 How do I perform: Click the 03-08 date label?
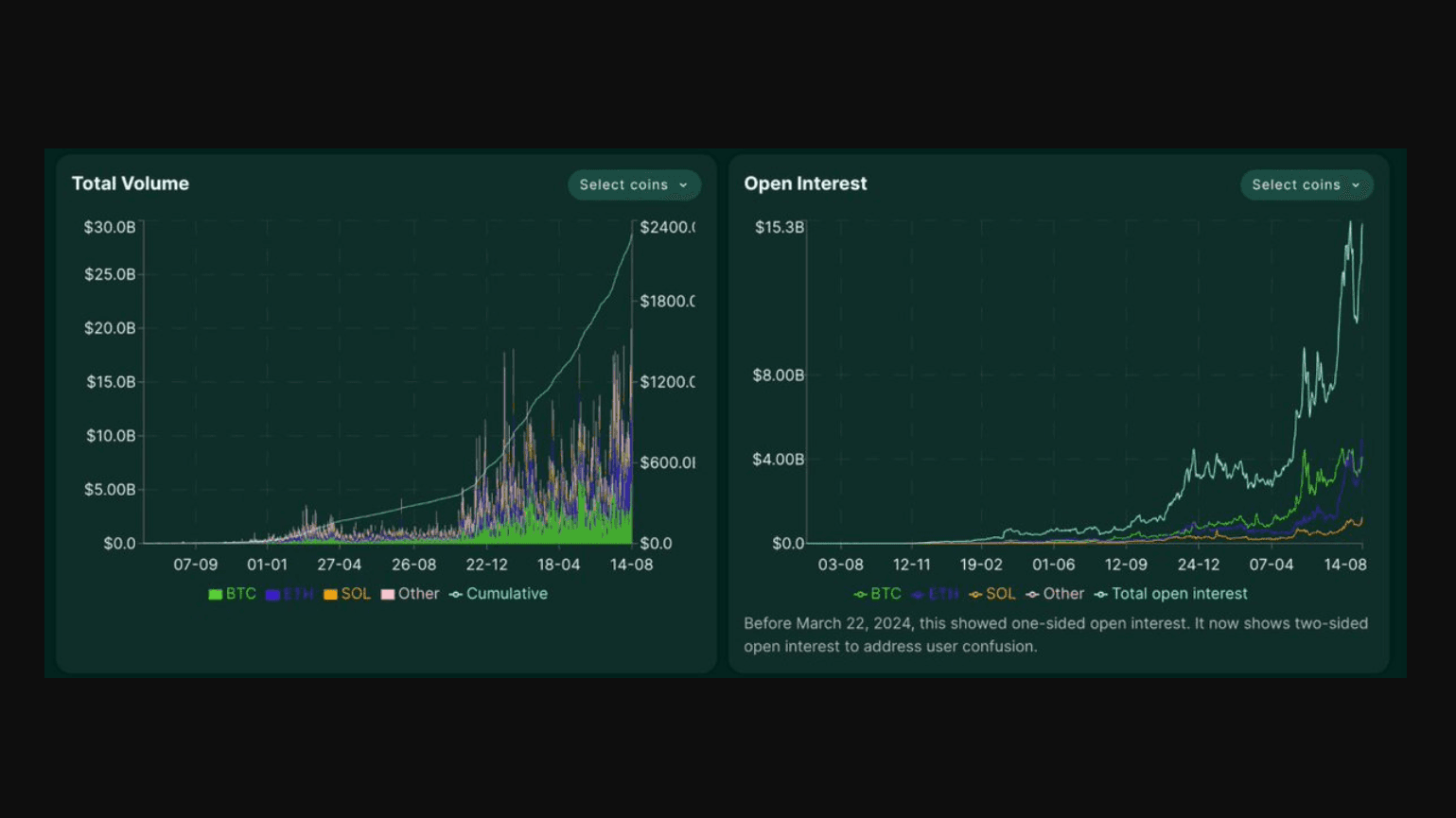pyautogui.click(x=840, y=565)
